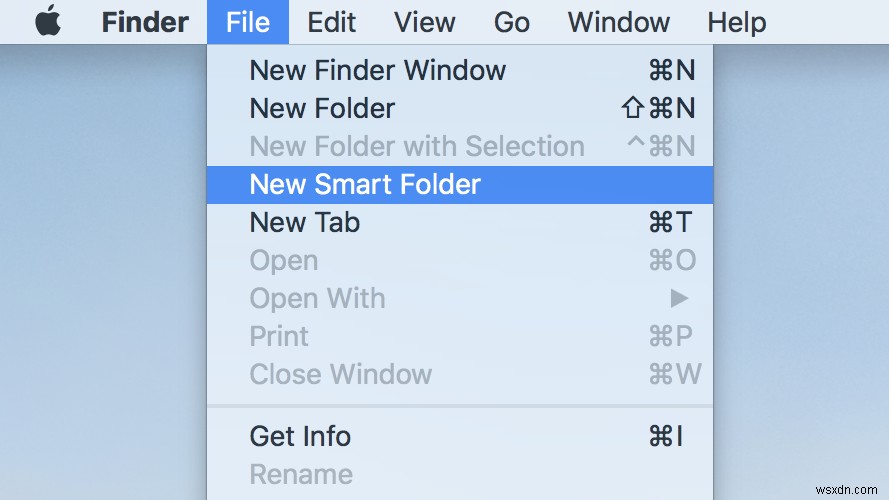Viewport: 889px width, 500px height.
Task: Select the New Folder entry
Action: (322, 108)
